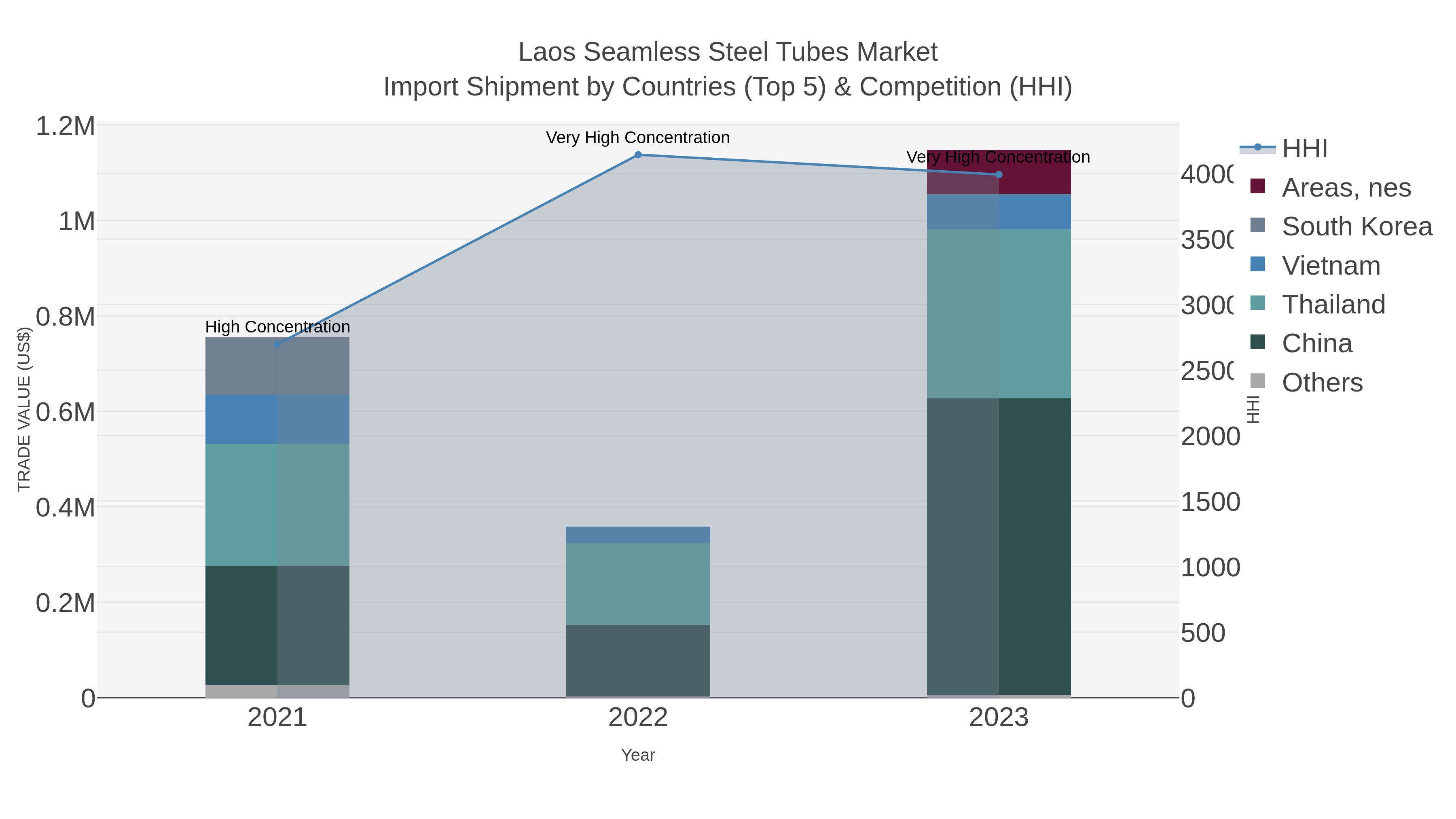The width and height of the screenshot is (1456, 819).
Task: Click the 0.4M left axis tick label
Action: click(x=66, y=508)
